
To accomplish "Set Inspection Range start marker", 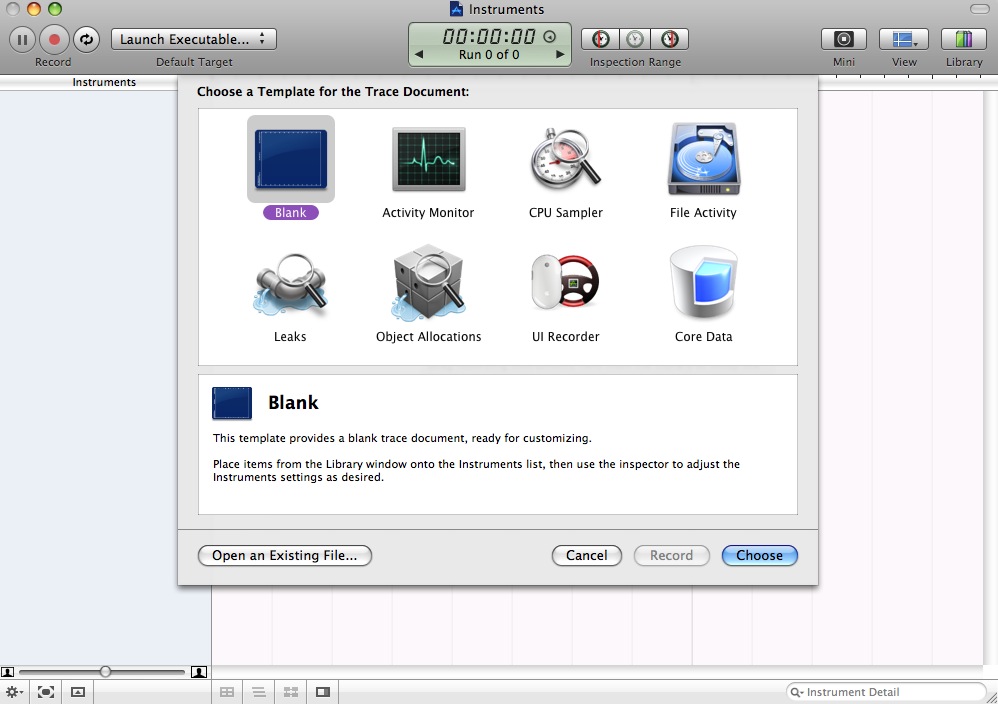I will point(600,39).
